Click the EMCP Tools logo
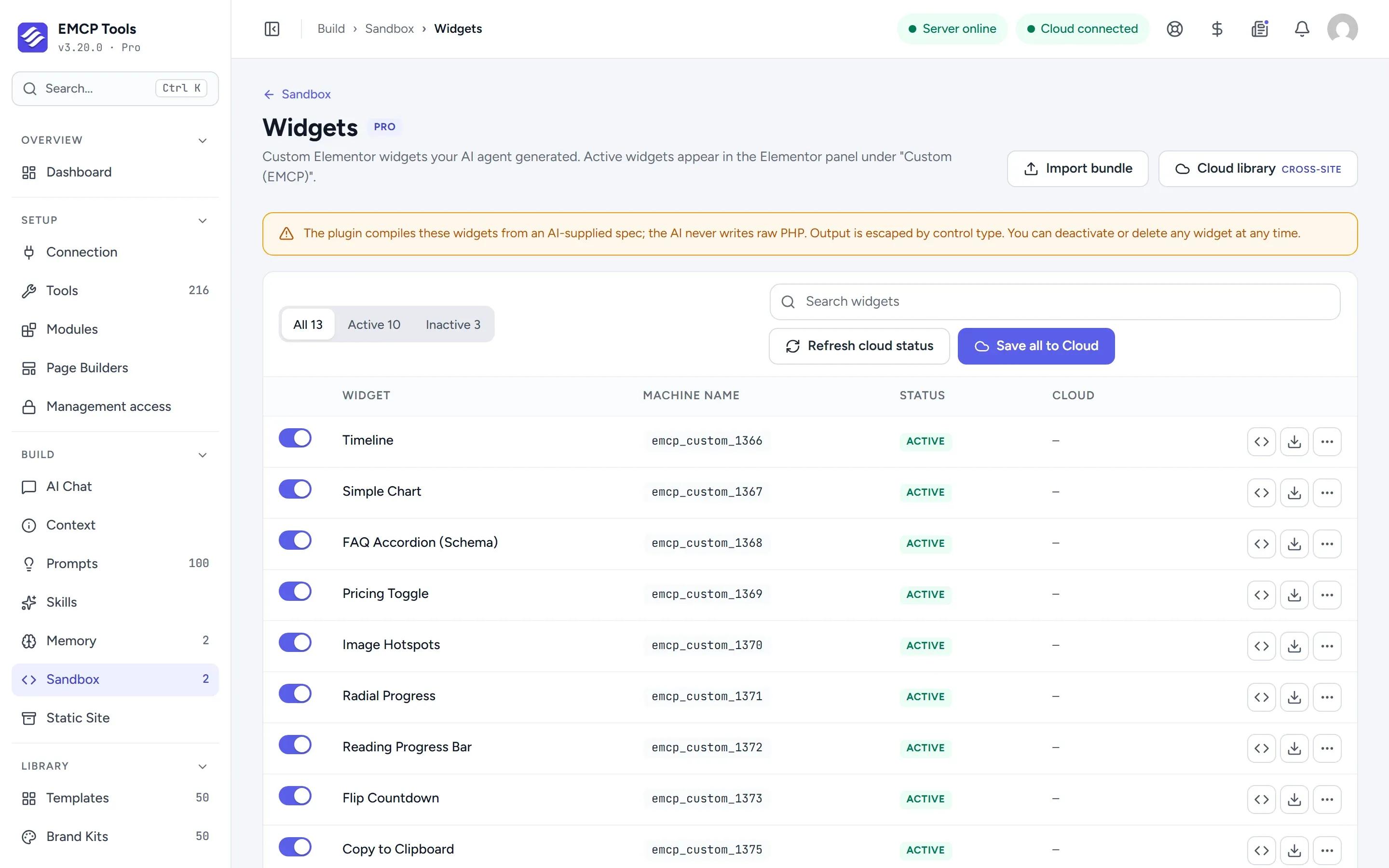1389x868 pixels. (x=33, y=37)
